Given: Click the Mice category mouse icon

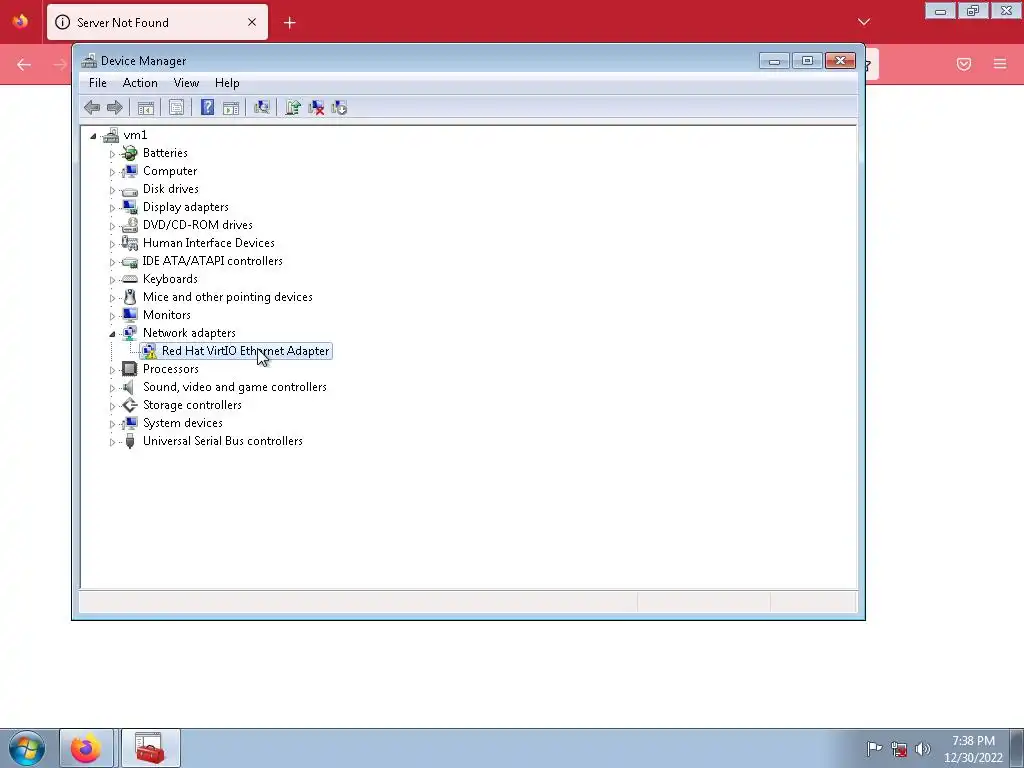Looking at the screenshot, I should tap(130, 297).
